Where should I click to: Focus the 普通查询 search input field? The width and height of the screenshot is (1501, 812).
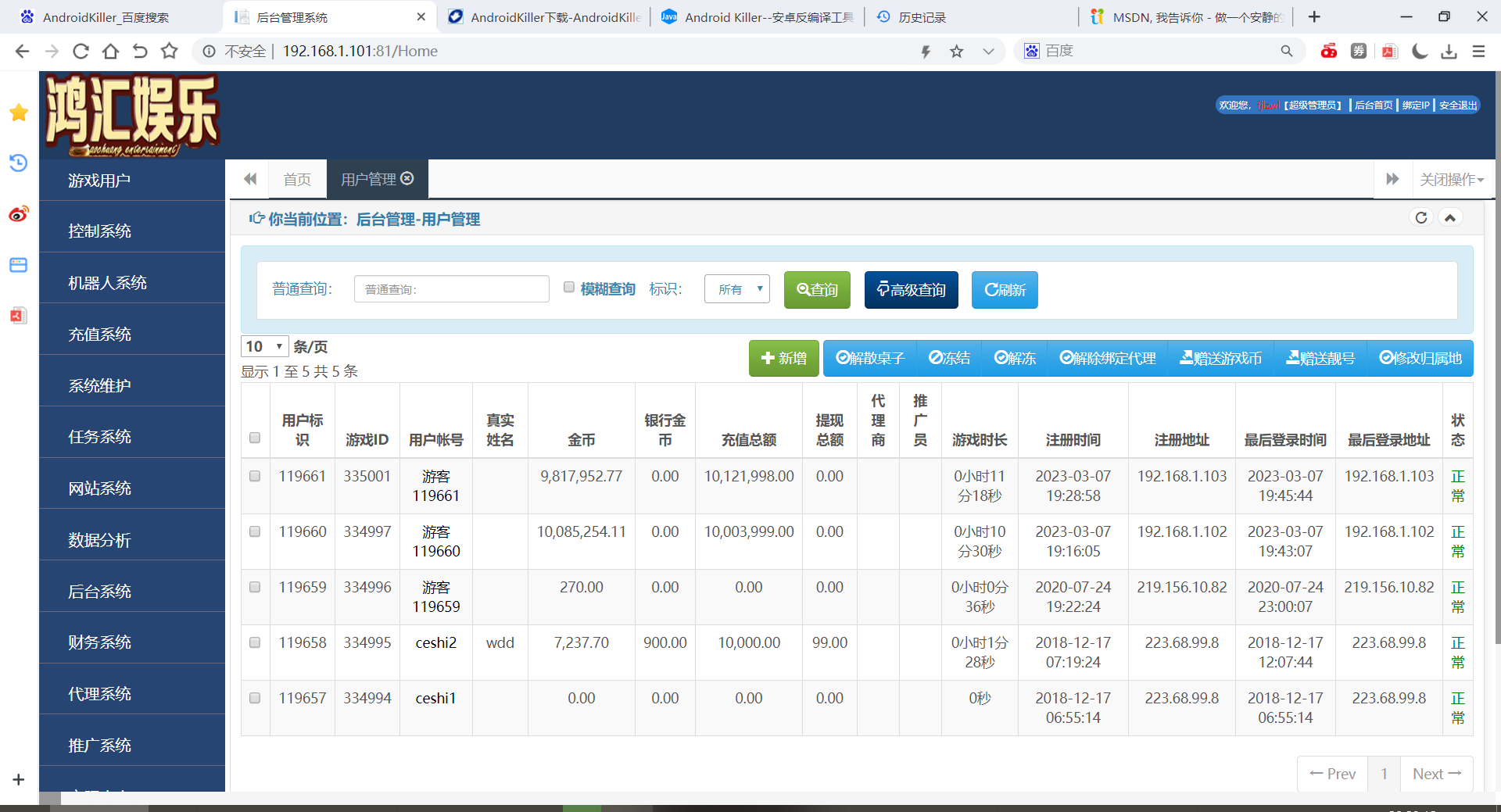pyautogui.click(x=451, y=289)
